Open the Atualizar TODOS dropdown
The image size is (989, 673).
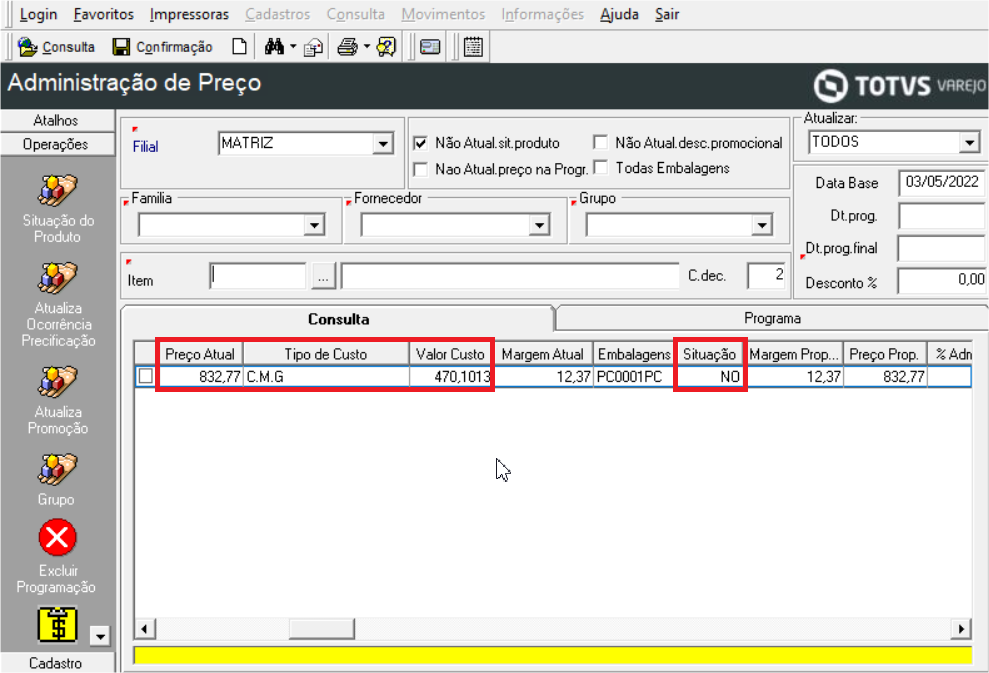coord(969,143)
